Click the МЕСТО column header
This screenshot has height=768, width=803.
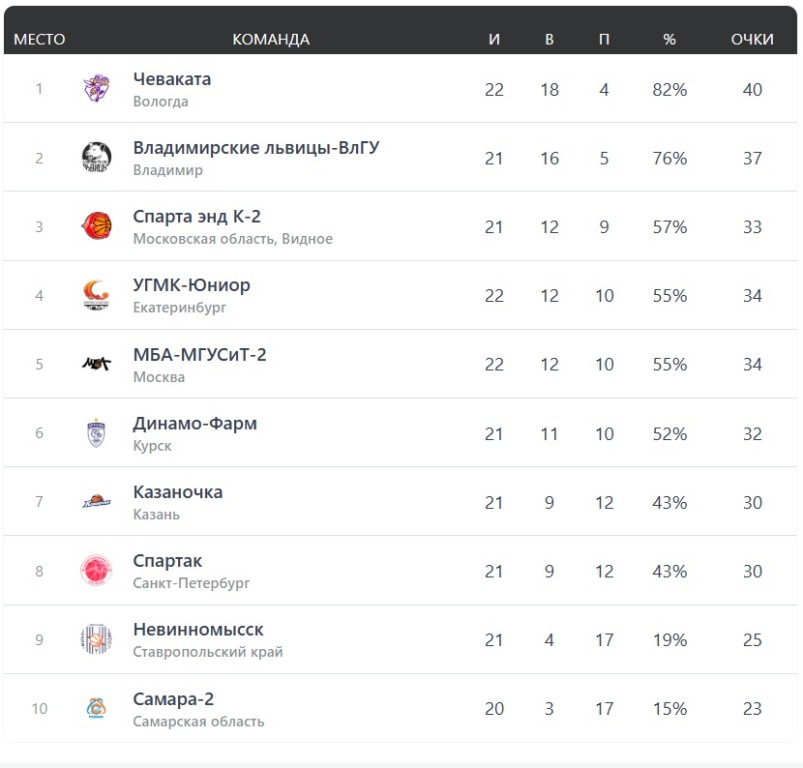(x=39, y=39)
